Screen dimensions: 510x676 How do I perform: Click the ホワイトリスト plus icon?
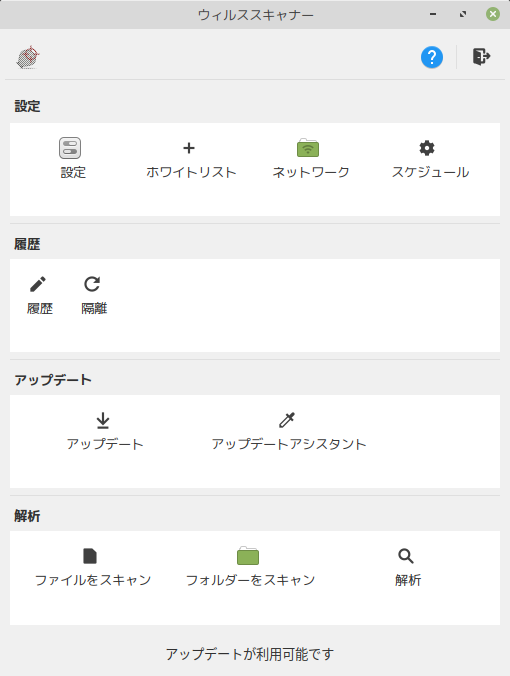coord(189,148)
